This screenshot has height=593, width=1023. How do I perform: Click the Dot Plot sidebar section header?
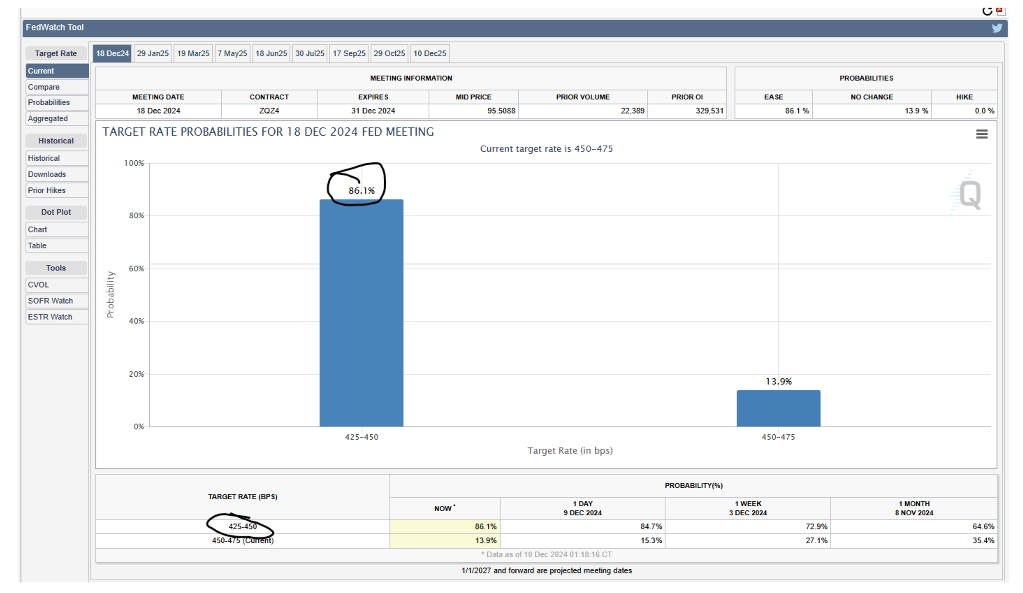[x=56, y=213]
